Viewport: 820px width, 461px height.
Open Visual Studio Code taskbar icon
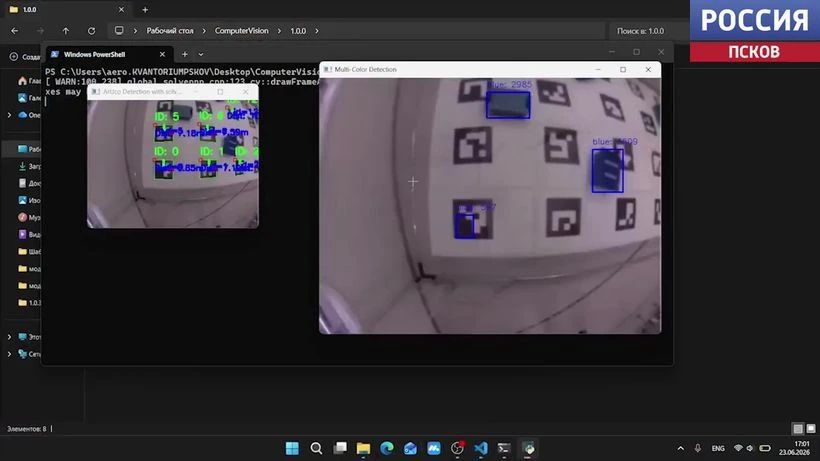coord(481,448)
